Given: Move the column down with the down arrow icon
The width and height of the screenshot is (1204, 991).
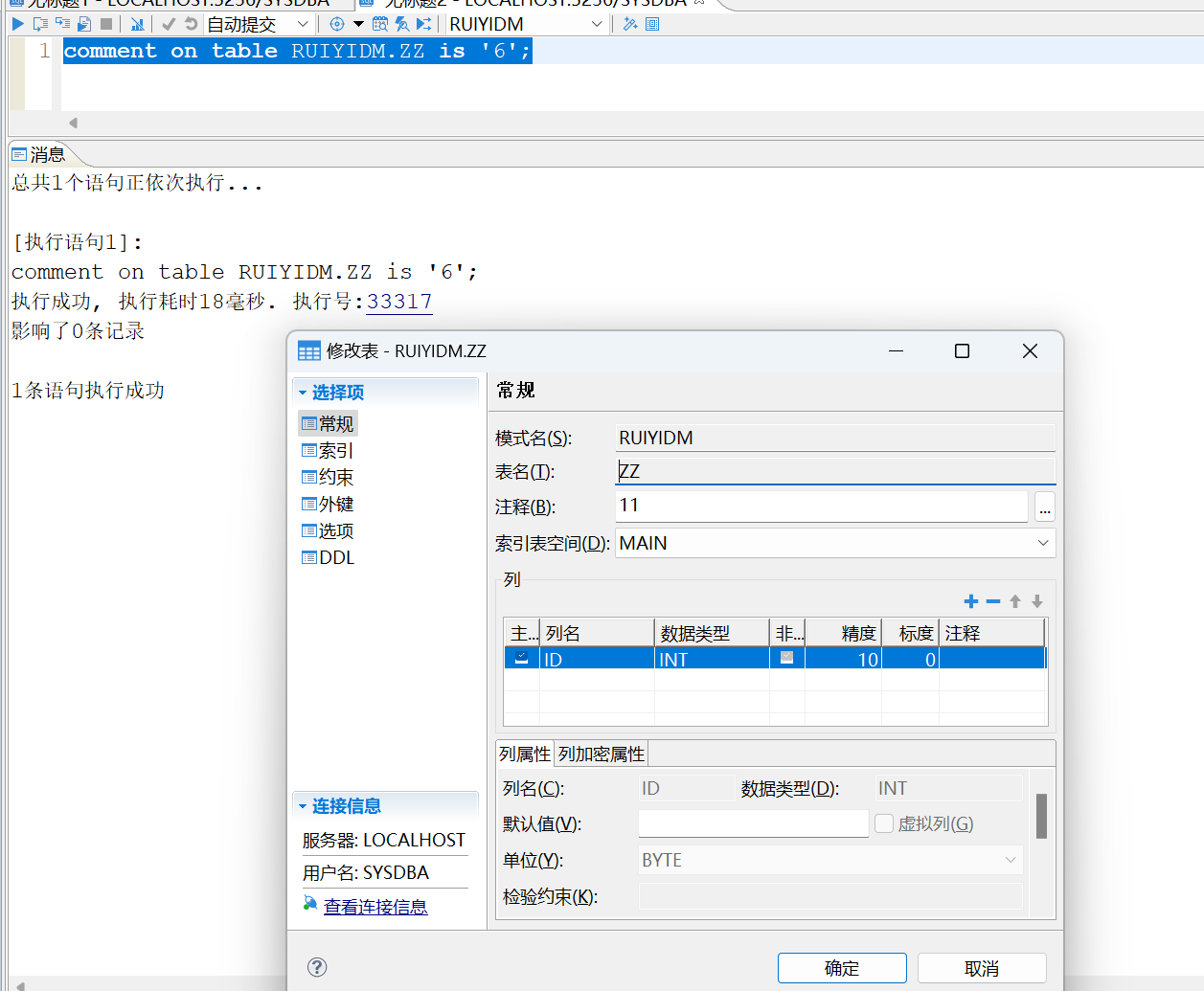Looking at the screenshot, I should [1037, 601].
